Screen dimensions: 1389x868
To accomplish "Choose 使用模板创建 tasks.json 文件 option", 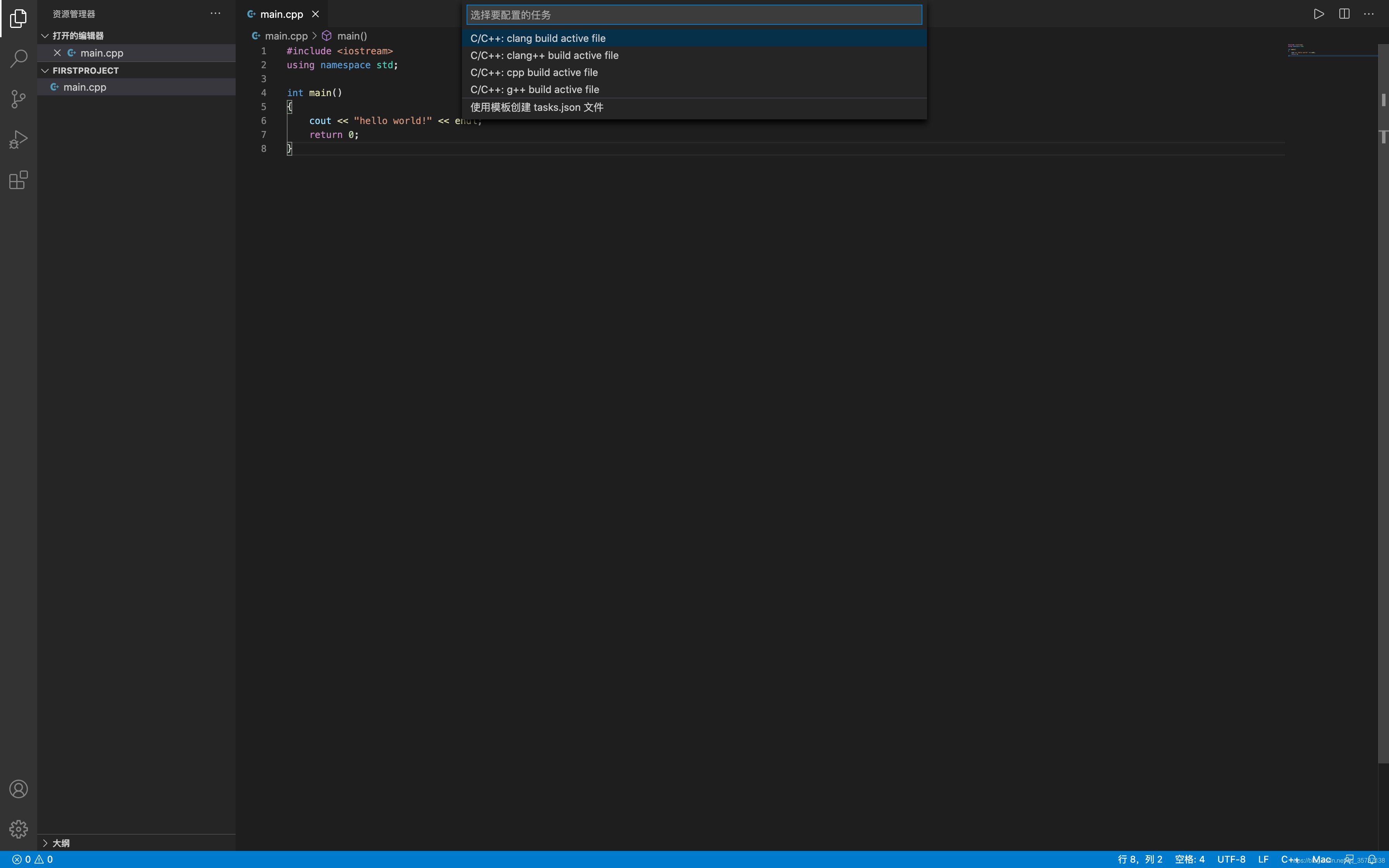I will [x=537, y=107].
